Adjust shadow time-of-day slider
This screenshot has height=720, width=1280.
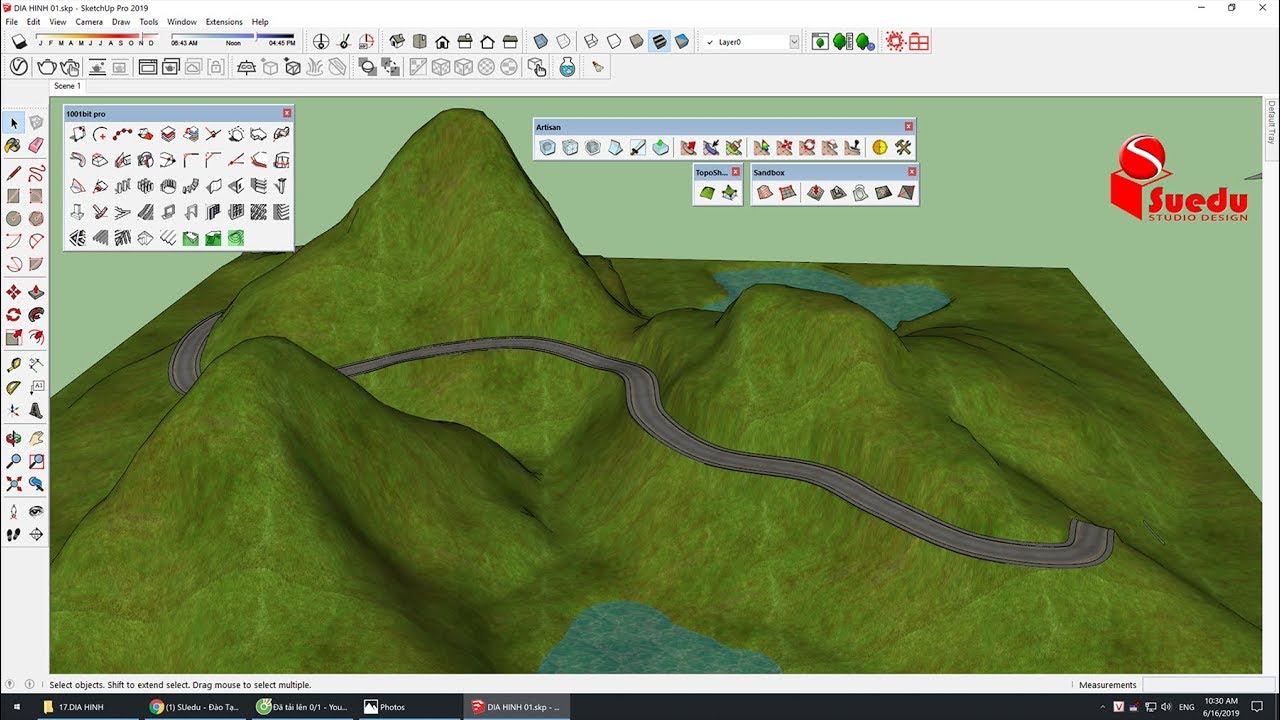tap(233, 37)
